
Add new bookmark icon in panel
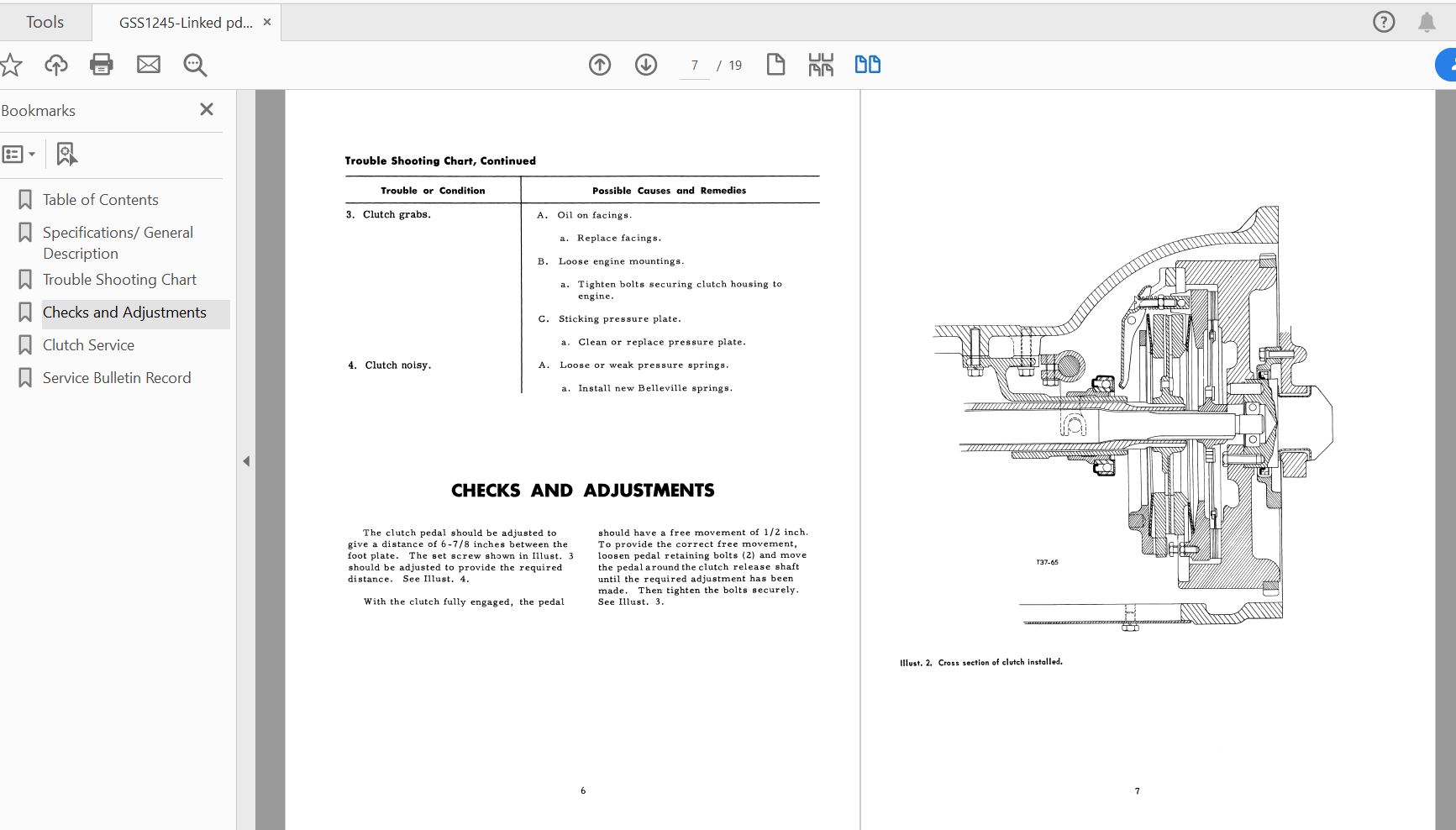(66, 154)
